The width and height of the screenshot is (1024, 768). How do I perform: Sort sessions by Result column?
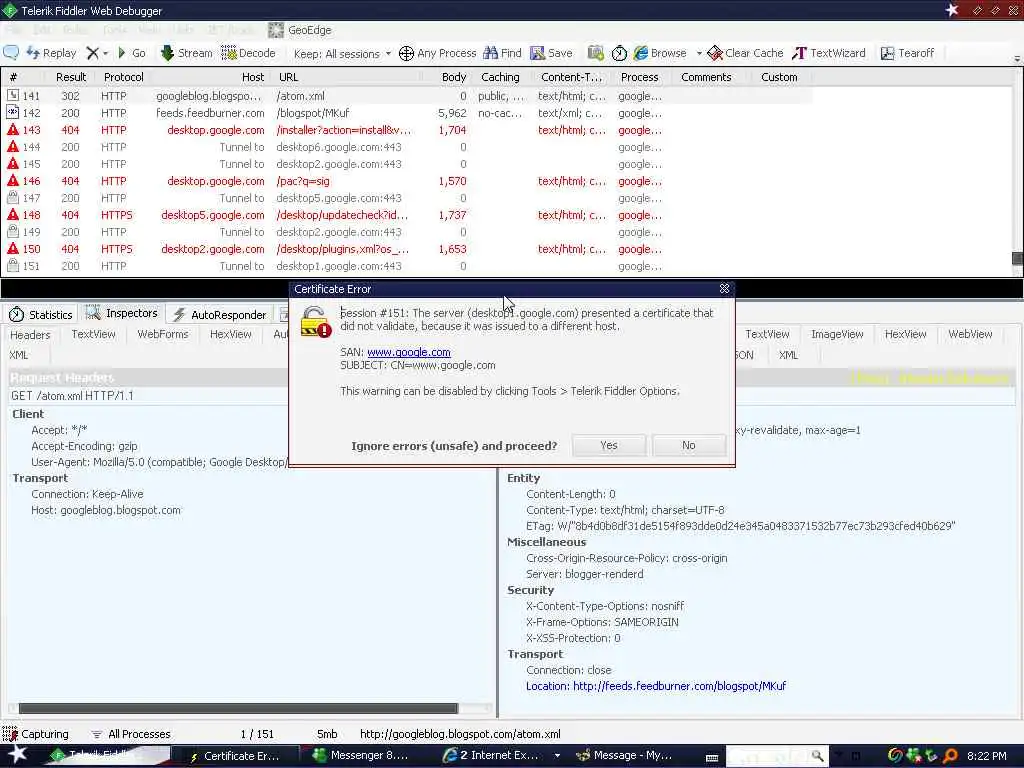pyautogui.click(x=71, y=77)
